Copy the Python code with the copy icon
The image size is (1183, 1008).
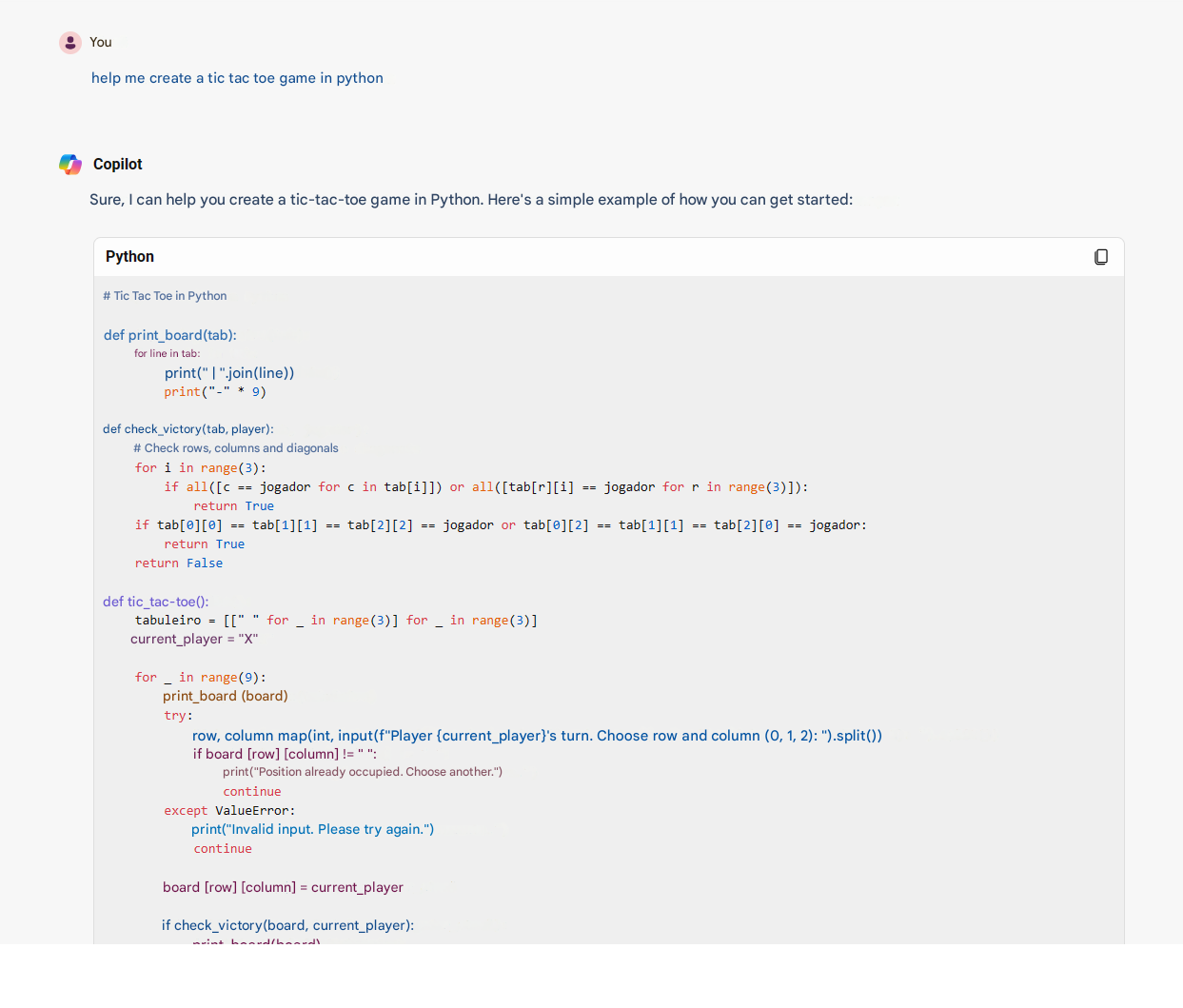coord(1101,257)
